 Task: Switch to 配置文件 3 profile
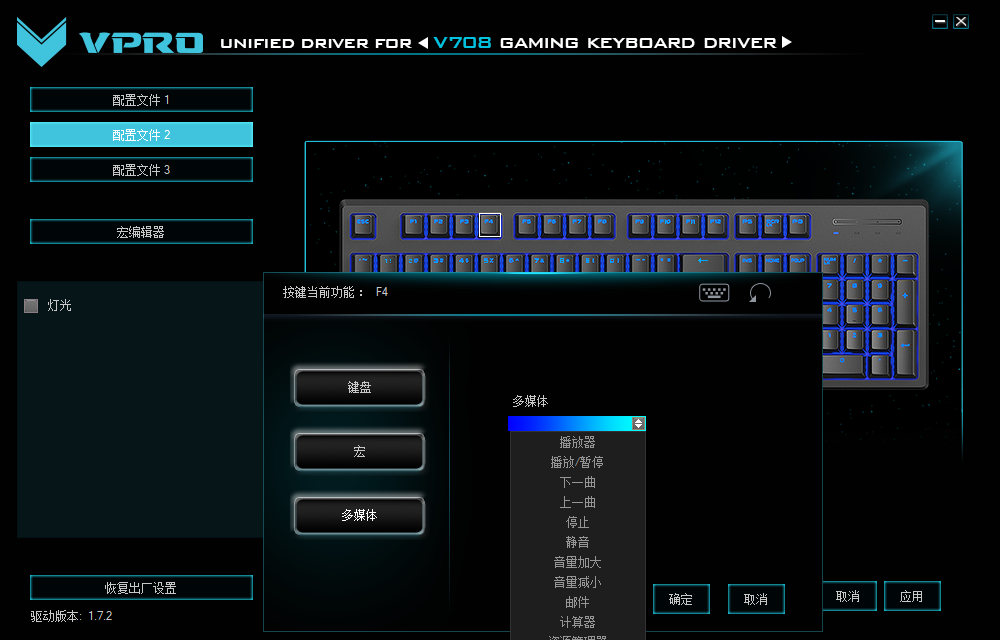point(141,170)
